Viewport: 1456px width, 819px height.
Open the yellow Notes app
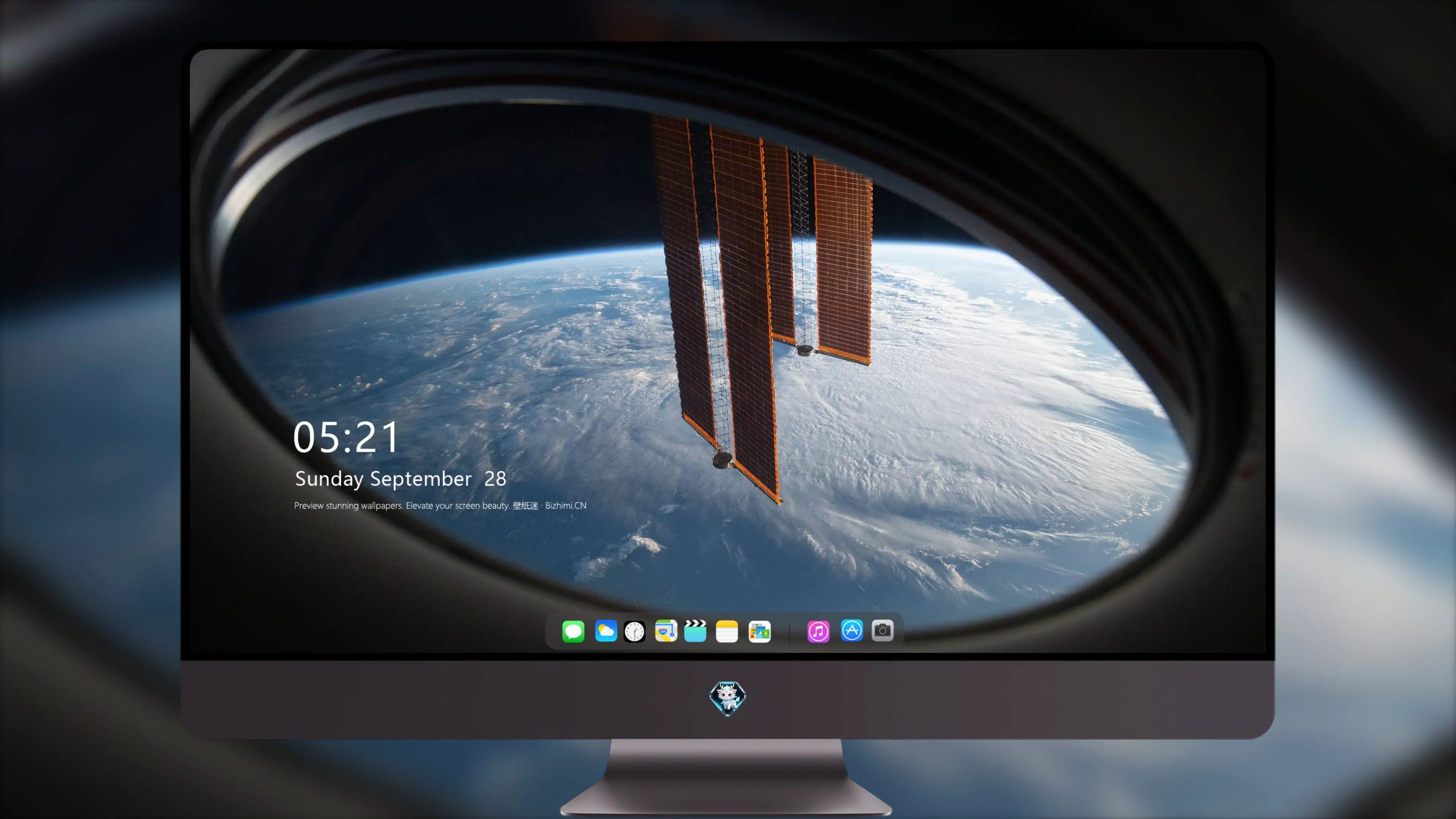(727, 631)
